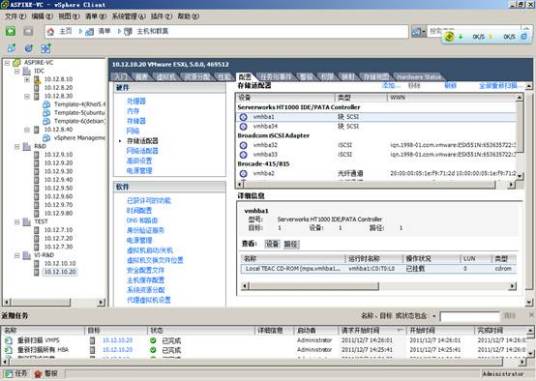
Task: Click down arrow of adapter list scrollbar
Action: coord(520,177)
